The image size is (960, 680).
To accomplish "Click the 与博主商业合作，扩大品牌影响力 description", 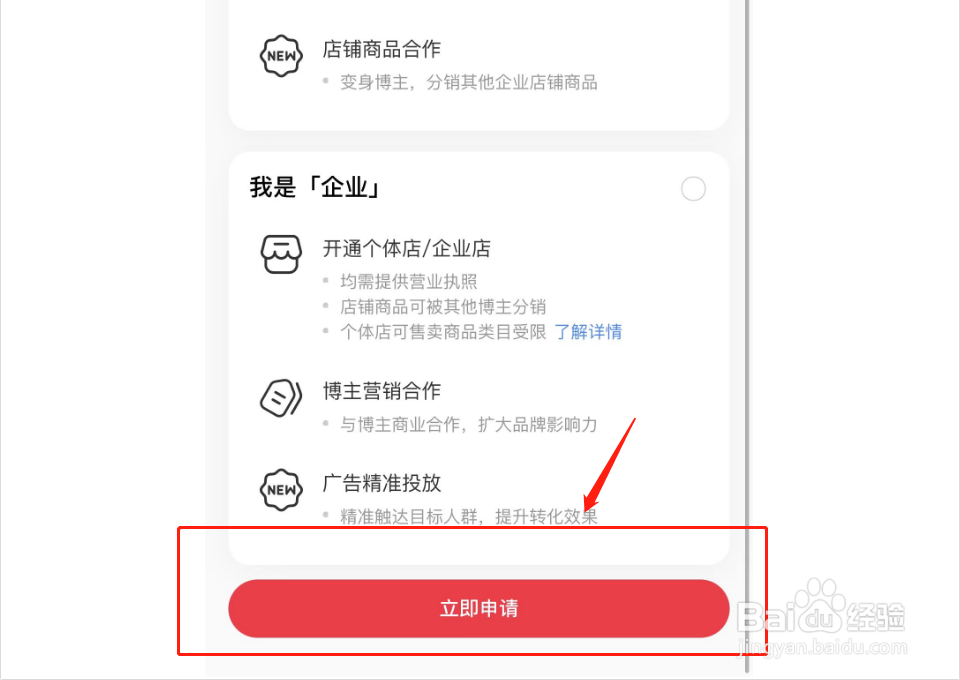I will [468, 424].
